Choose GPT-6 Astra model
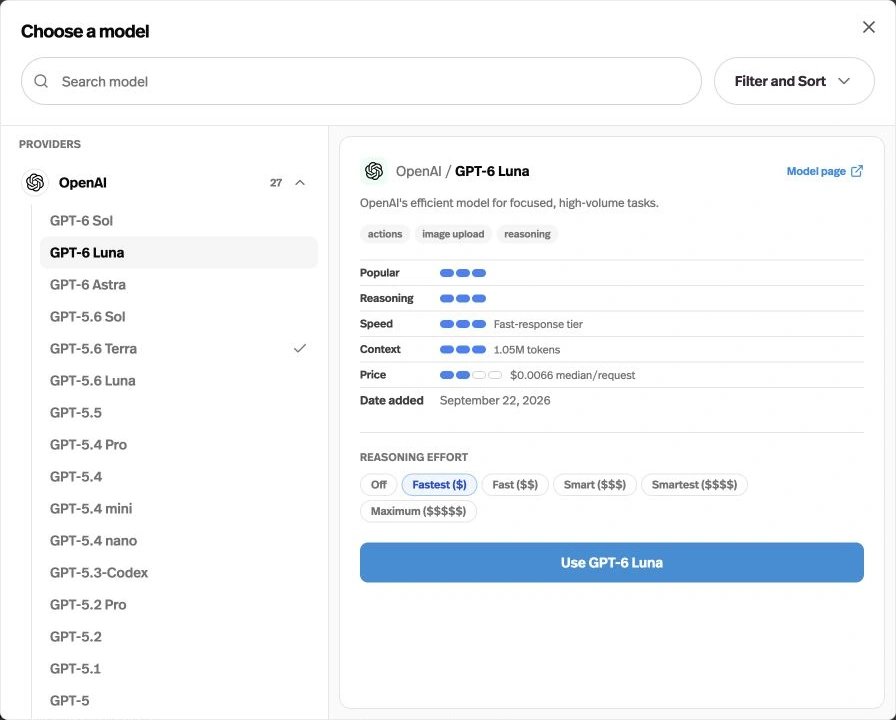896x720 pixels. pyautogui.click(x=178, y=285)
